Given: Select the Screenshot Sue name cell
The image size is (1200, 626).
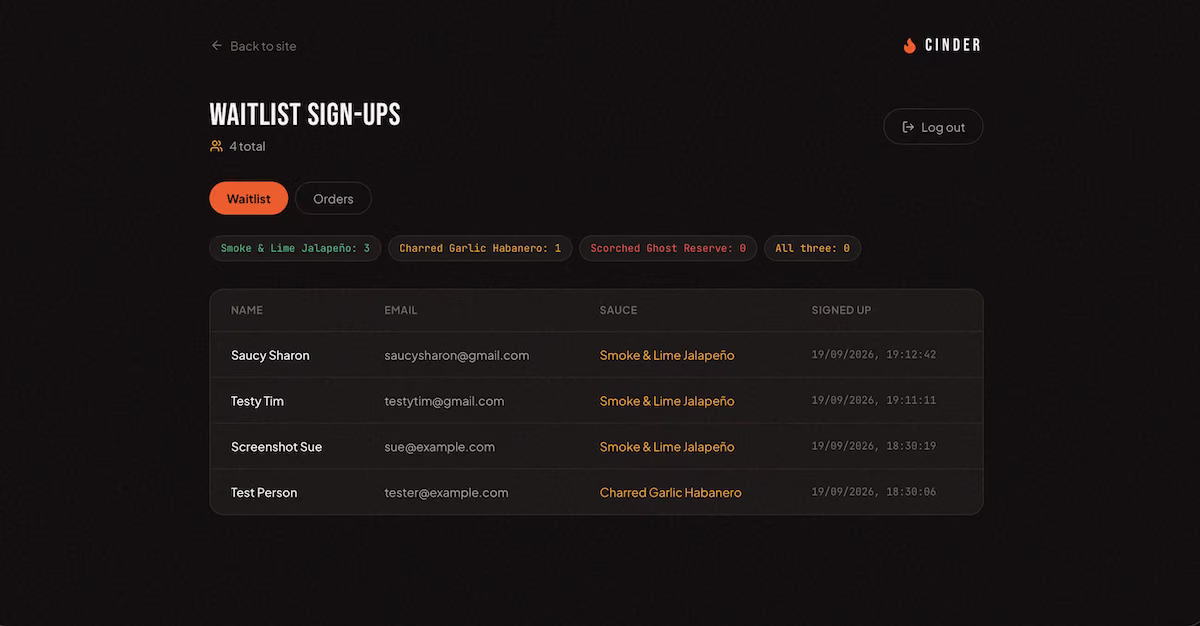Looking at the screenshot, I should (276, 447).
